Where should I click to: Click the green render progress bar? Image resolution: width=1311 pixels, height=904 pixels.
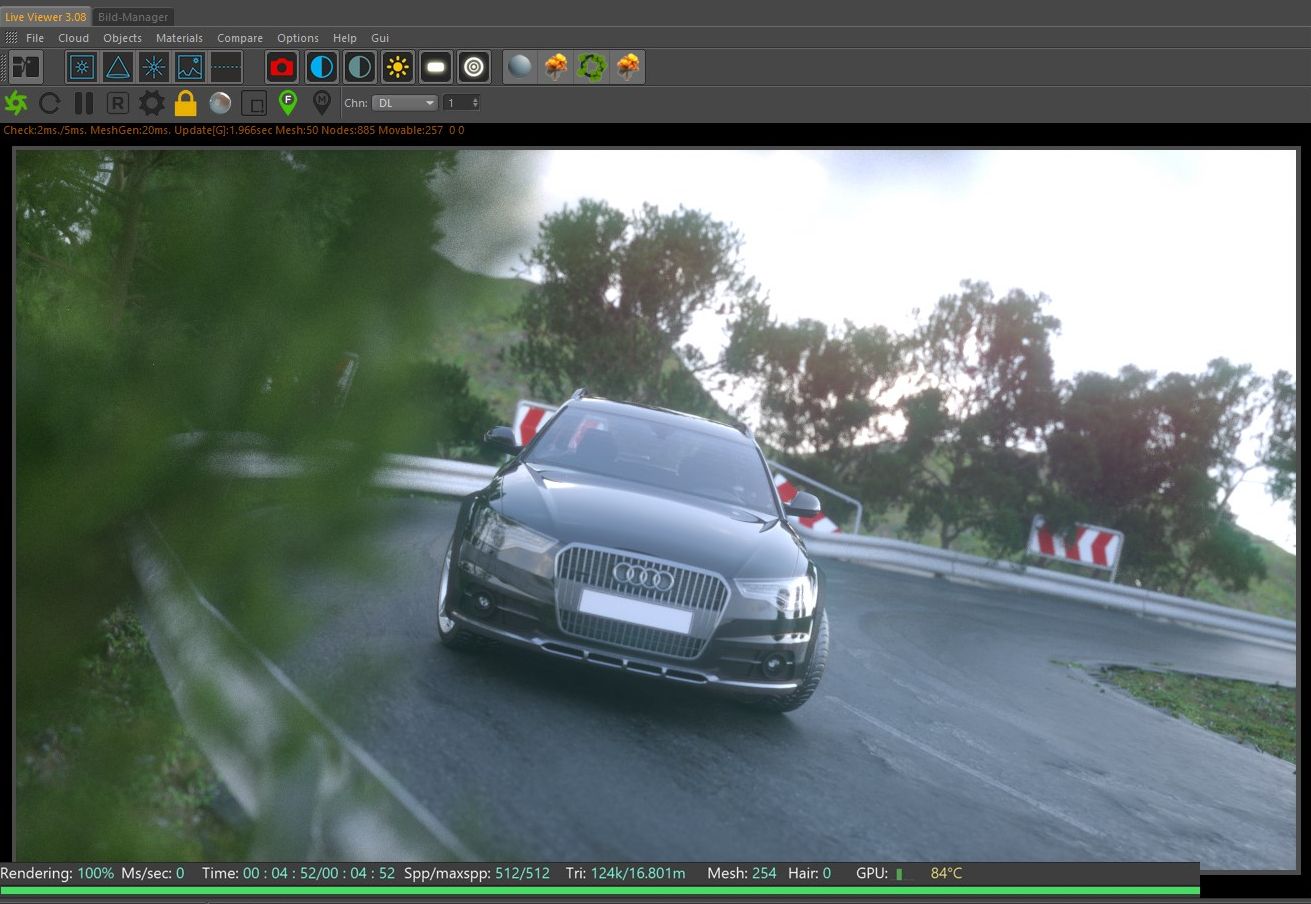pyautogui.click(x=600, y=890)
